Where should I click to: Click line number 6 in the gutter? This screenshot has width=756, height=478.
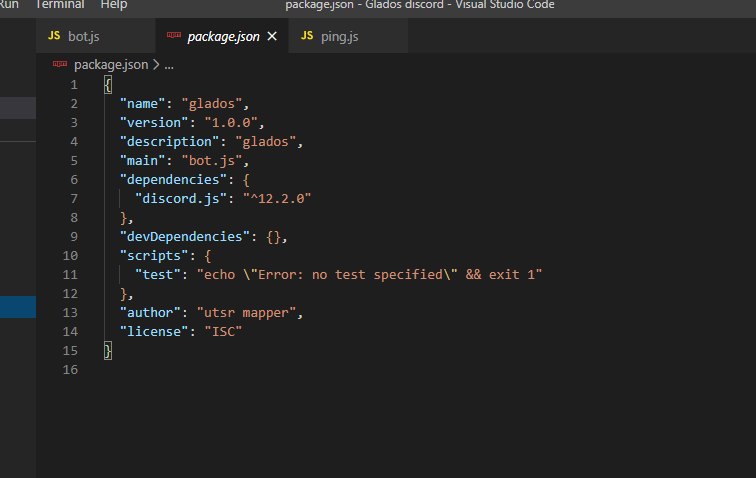pos(74,180)
